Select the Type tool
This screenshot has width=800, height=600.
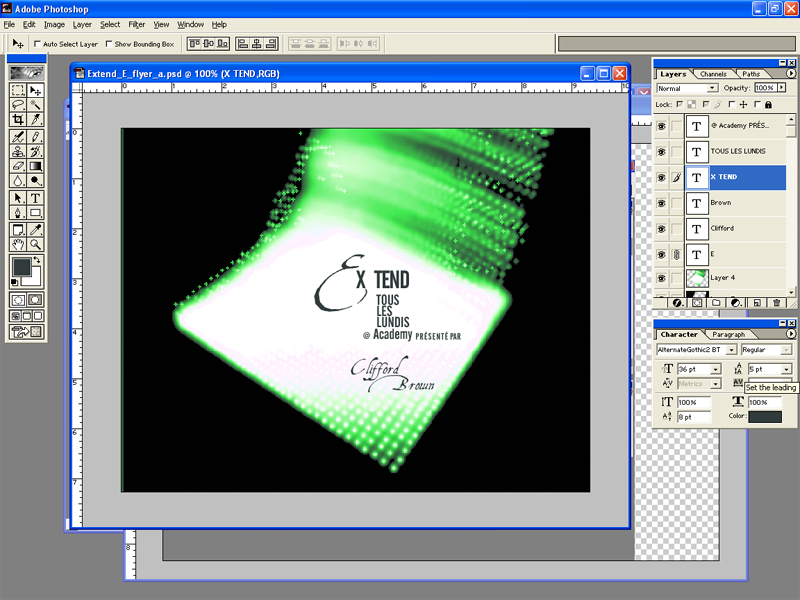(x=36, y=198)
